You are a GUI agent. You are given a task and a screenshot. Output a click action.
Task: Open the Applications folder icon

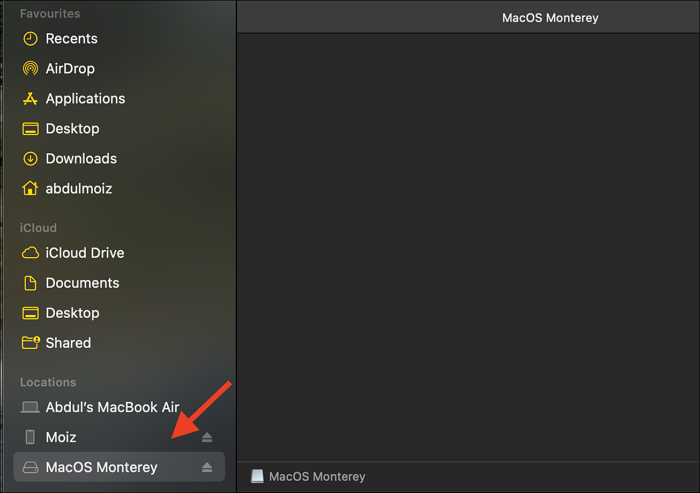coord(30,99)
